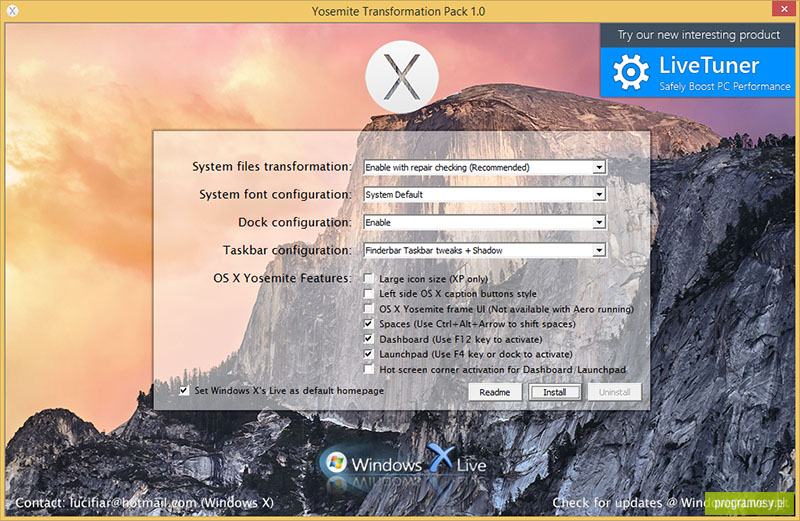The image size is (800, 521).
Task: Click the programosy.pl green badge
Action: (749, 503)
